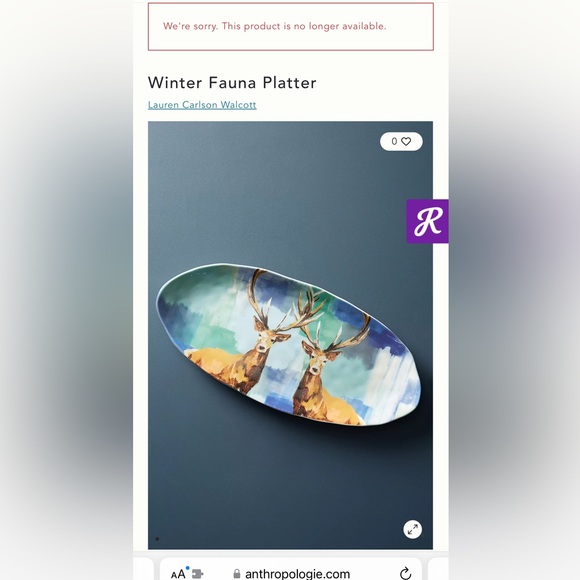Tap the padlock icon beside the URL
This screenshot has width=580, height=580.
[x=237, y=574]
